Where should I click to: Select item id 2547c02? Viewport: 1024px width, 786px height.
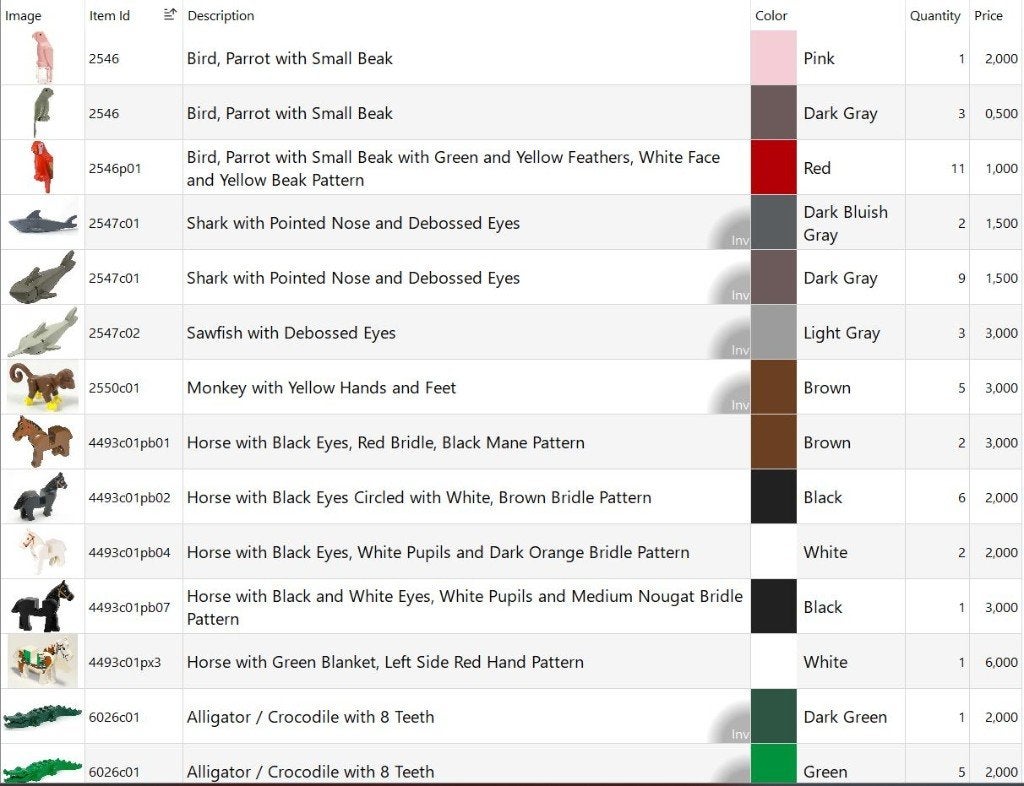pyautogui.click(x=114, y=333)
